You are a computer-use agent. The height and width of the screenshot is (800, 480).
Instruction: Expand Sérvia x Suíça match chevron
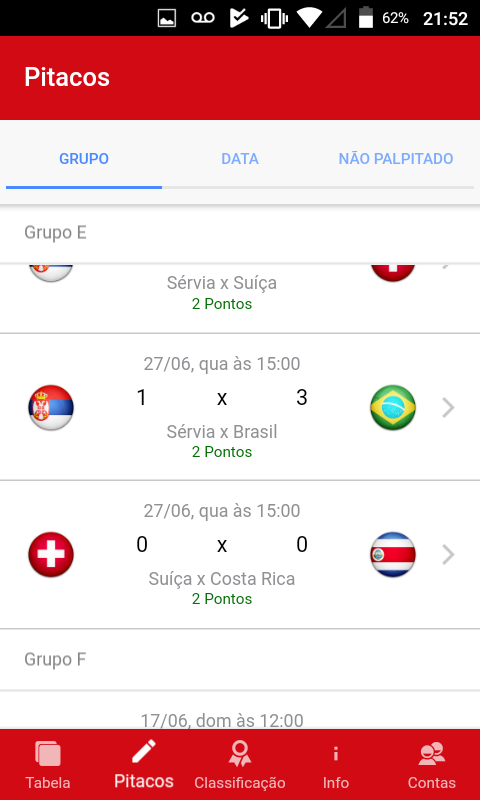(447, 267)
